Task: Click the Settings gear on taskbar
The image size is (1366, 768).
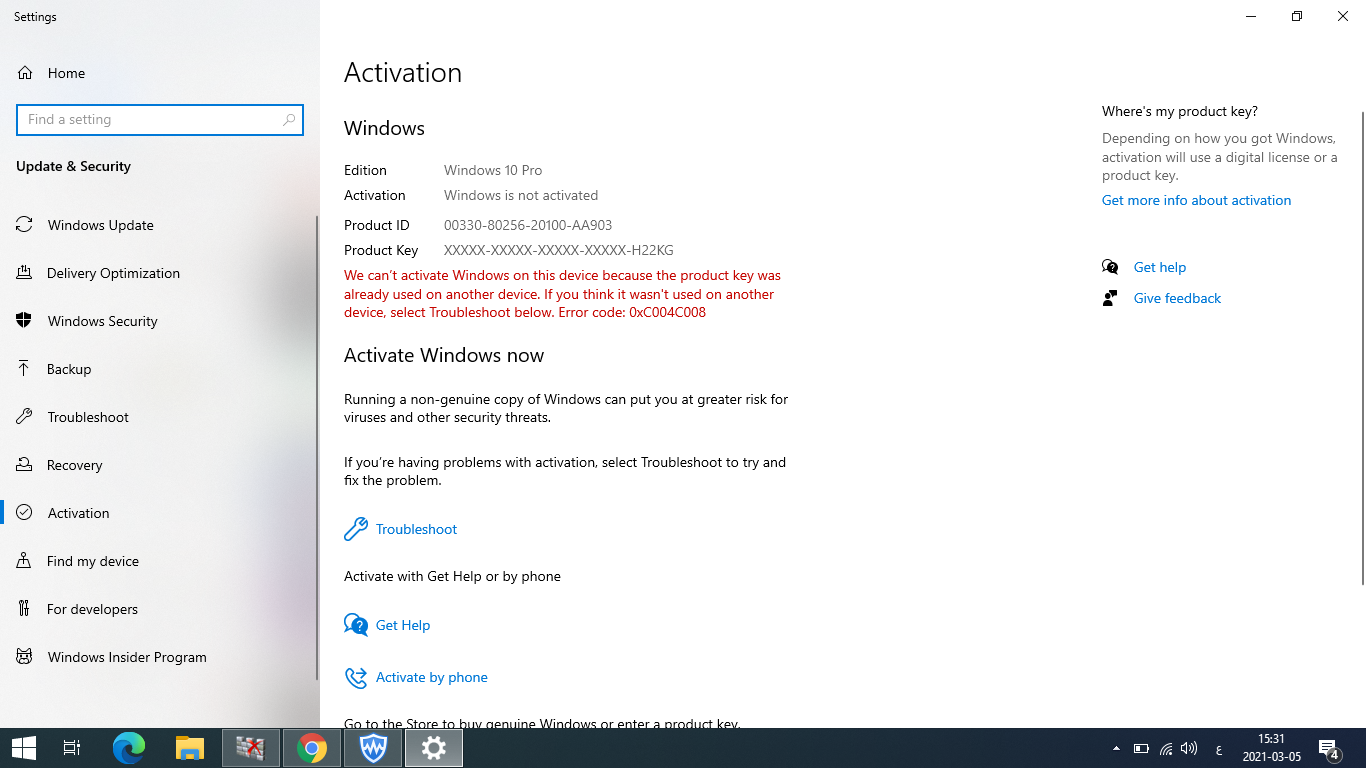Action: click(x=434, y=748)
